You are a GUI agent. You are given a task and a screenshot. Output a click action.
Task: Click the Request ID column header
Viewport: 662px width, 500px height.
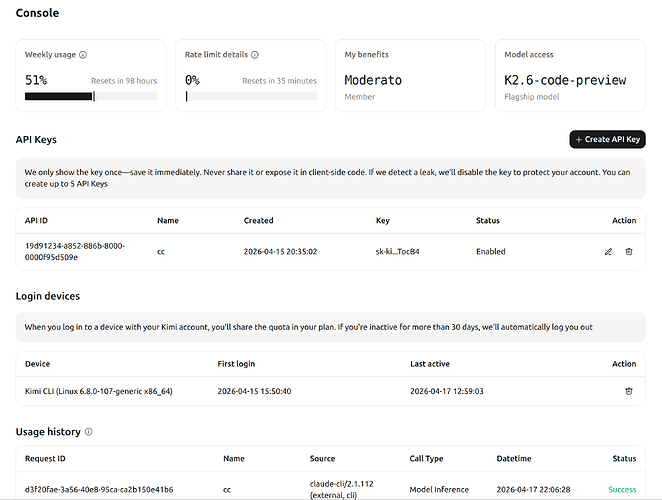point(45,459)
